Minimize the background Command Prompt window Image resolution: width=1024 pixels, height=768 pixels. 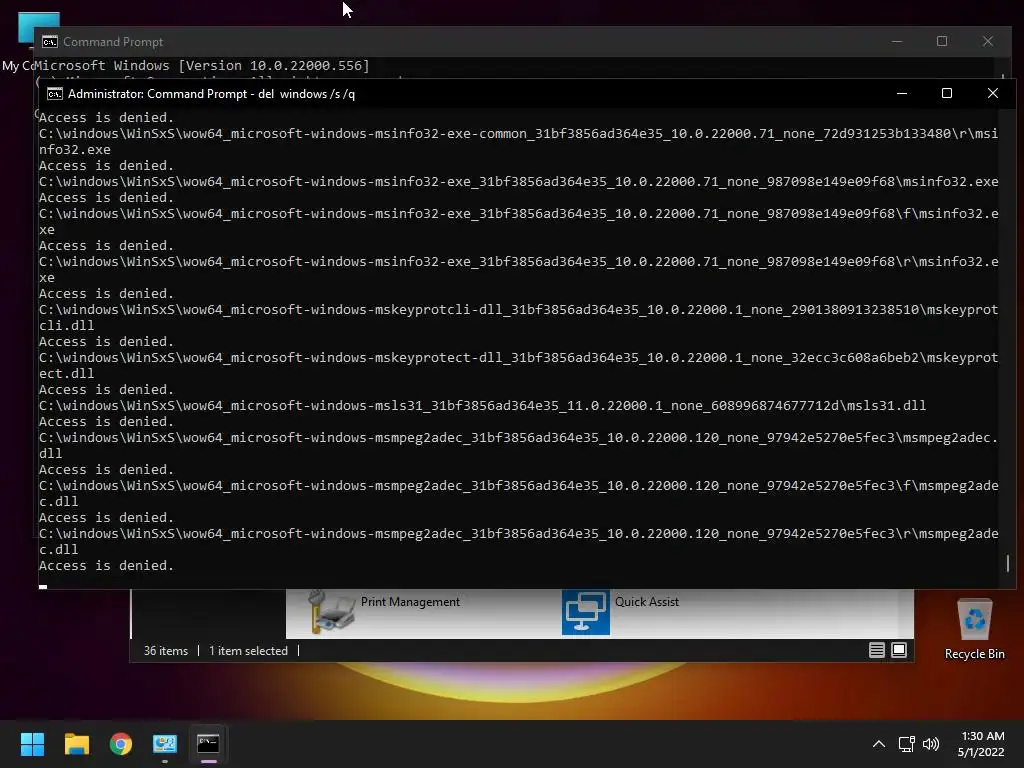click(x=897, y=41)
